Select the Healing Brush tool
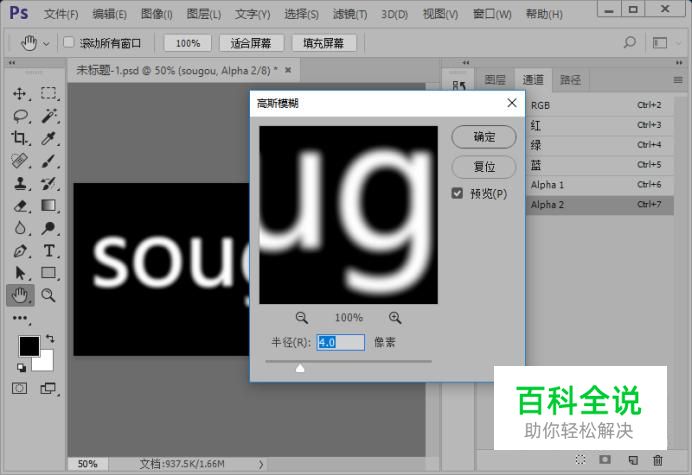692x475 pixels. tap(19, 161)
